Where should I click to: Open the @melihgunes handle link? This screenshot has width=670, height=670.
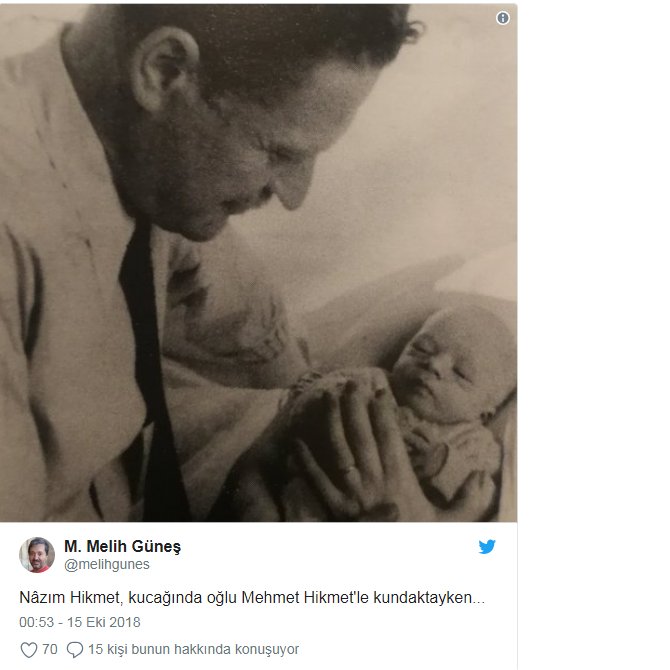point(106,564)
